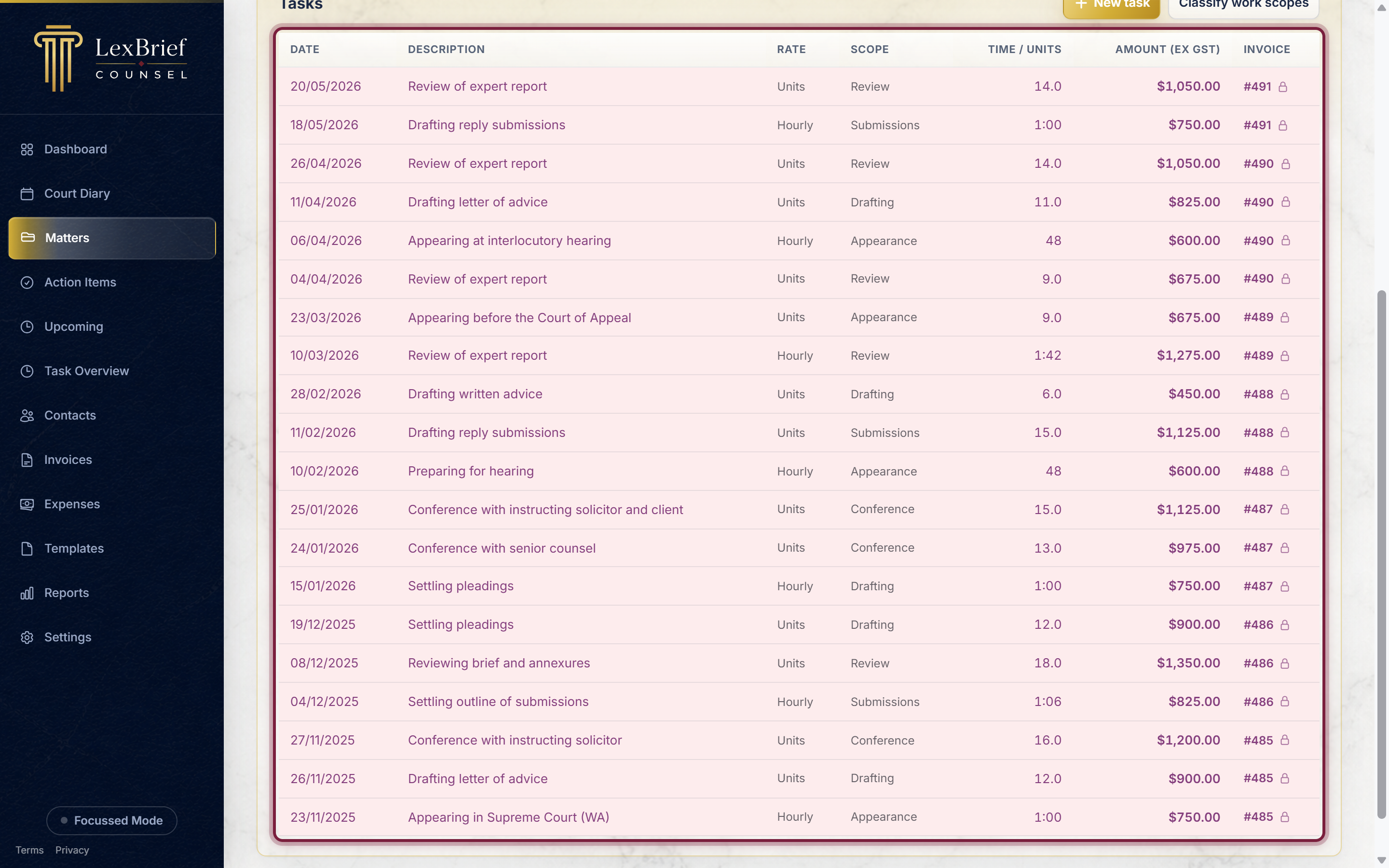1389x868 pixels.
Task: Click the scrollbar down arrow
Action: point(1382,860)
